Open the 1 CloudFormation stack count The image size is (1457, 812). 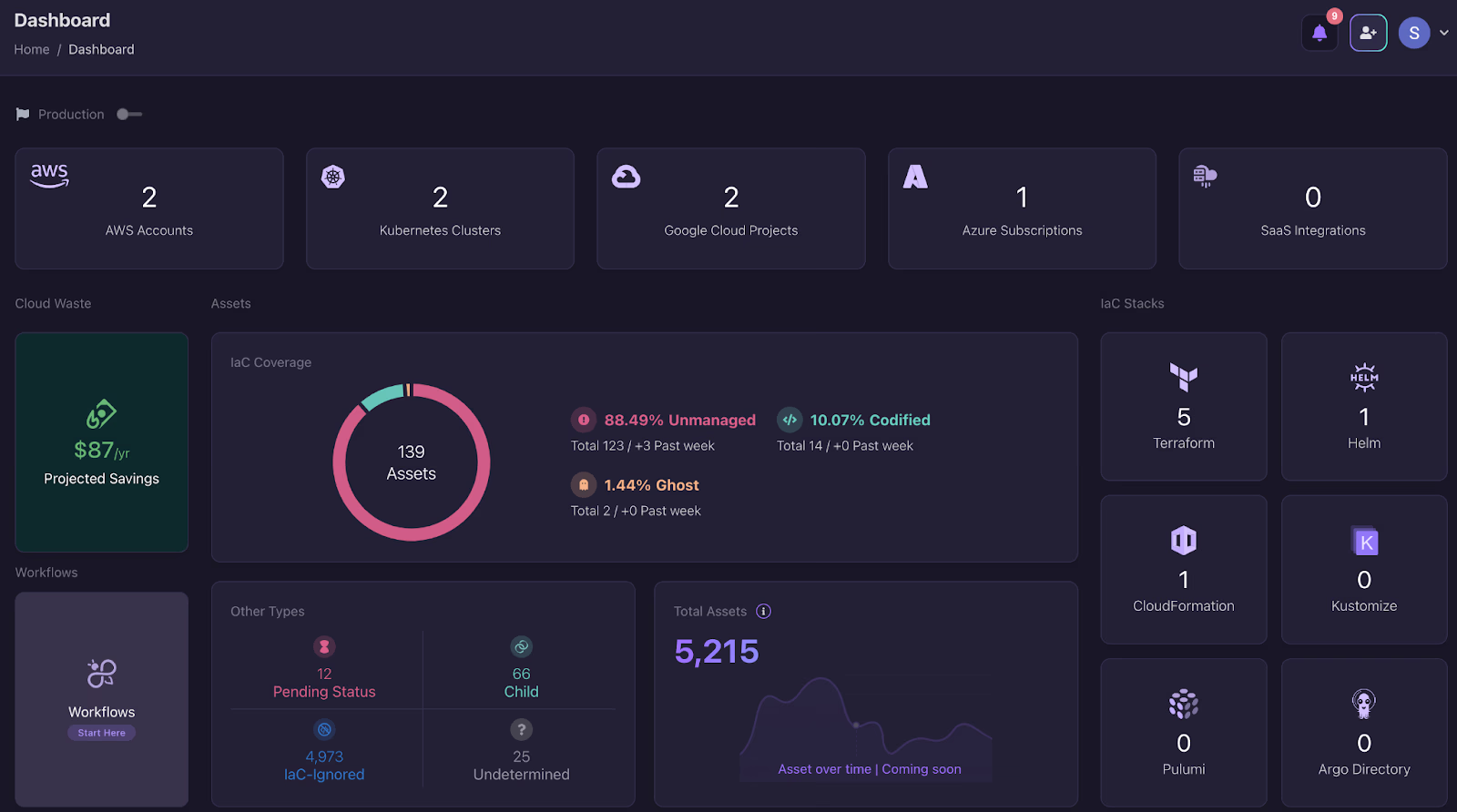(1184, 580)
